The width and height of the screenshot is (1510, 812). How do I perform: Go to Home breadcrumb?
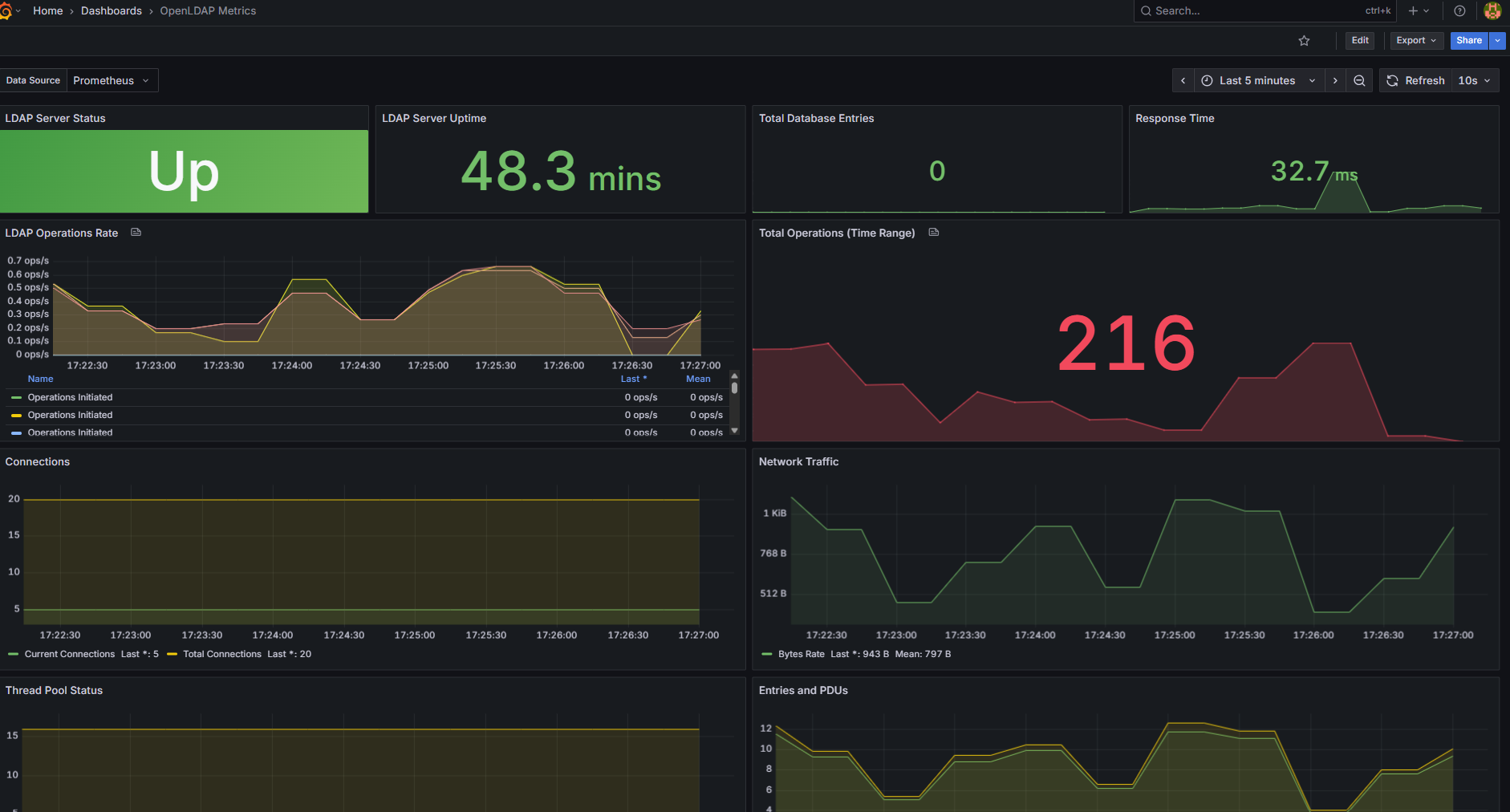[48, 11]
